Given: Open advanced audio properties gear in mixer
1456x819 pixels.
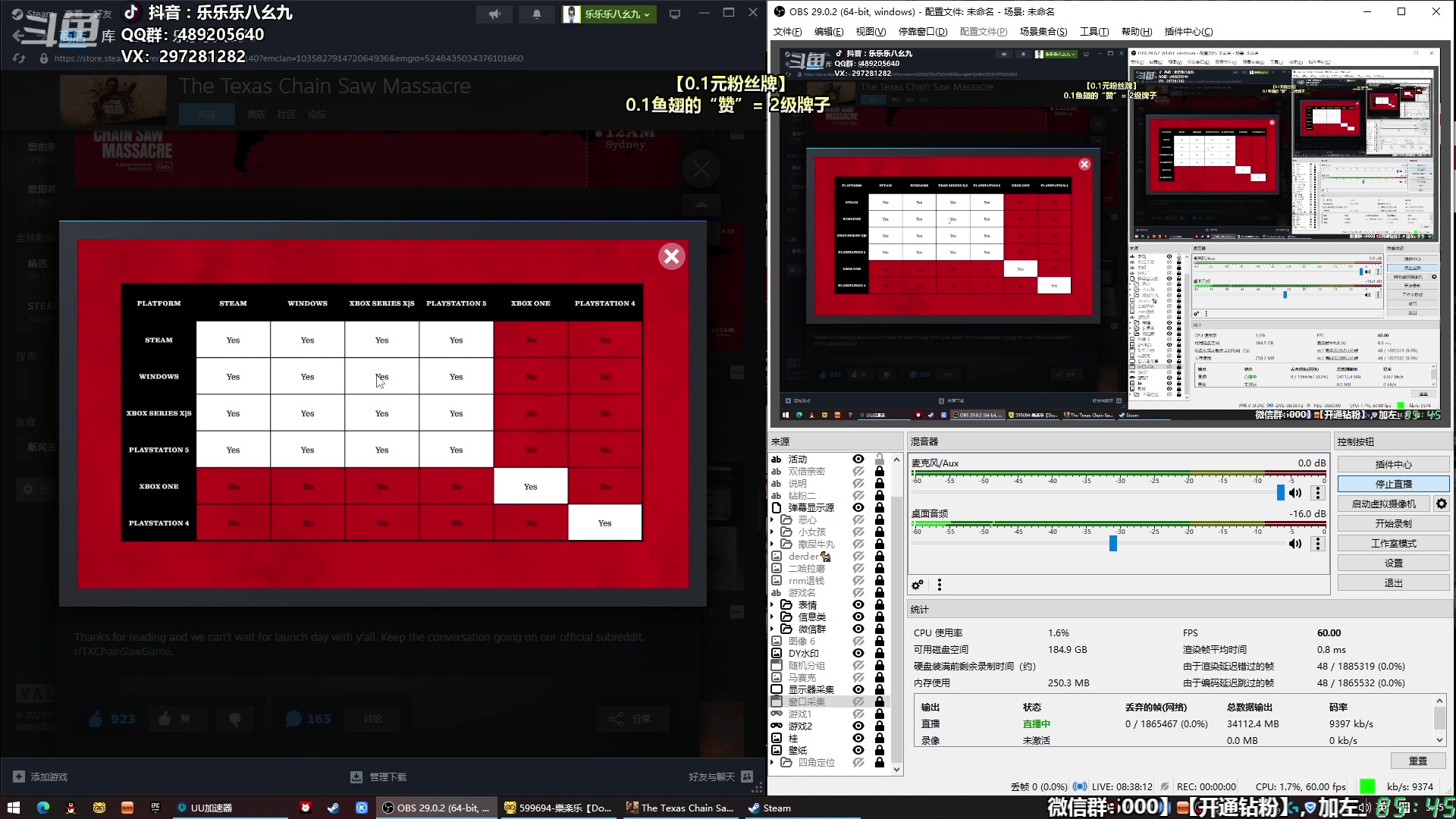Looking at the screenshot, I should tap(918, 585).
